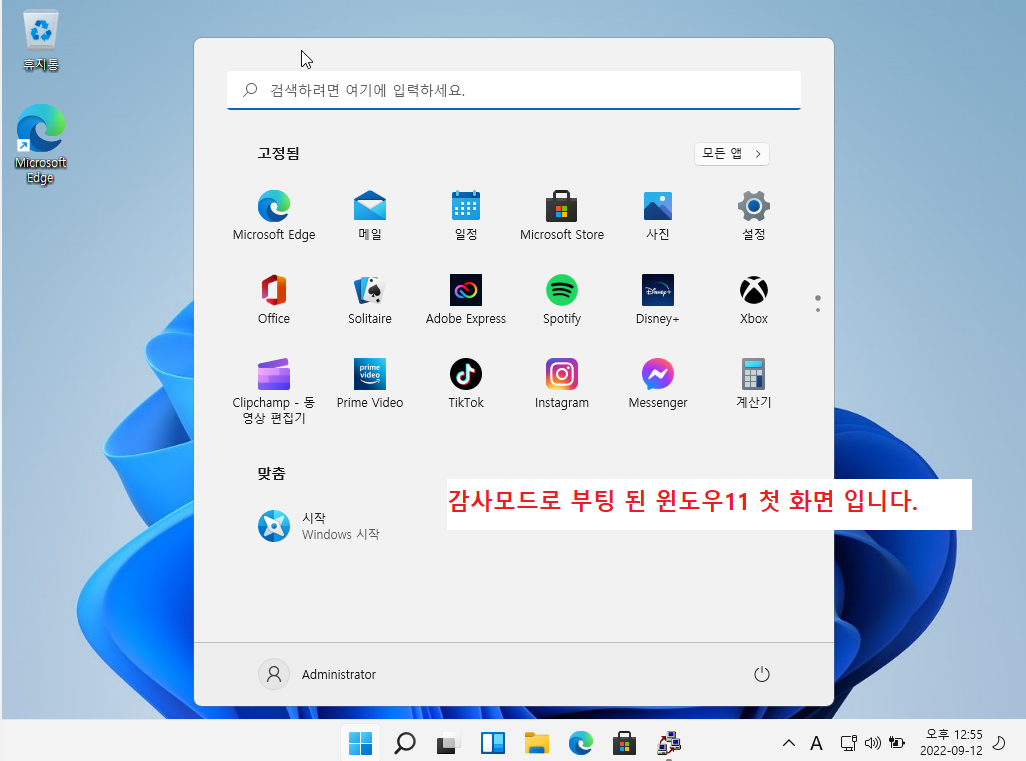Open taskbar Search magnifier

point(405,743)
